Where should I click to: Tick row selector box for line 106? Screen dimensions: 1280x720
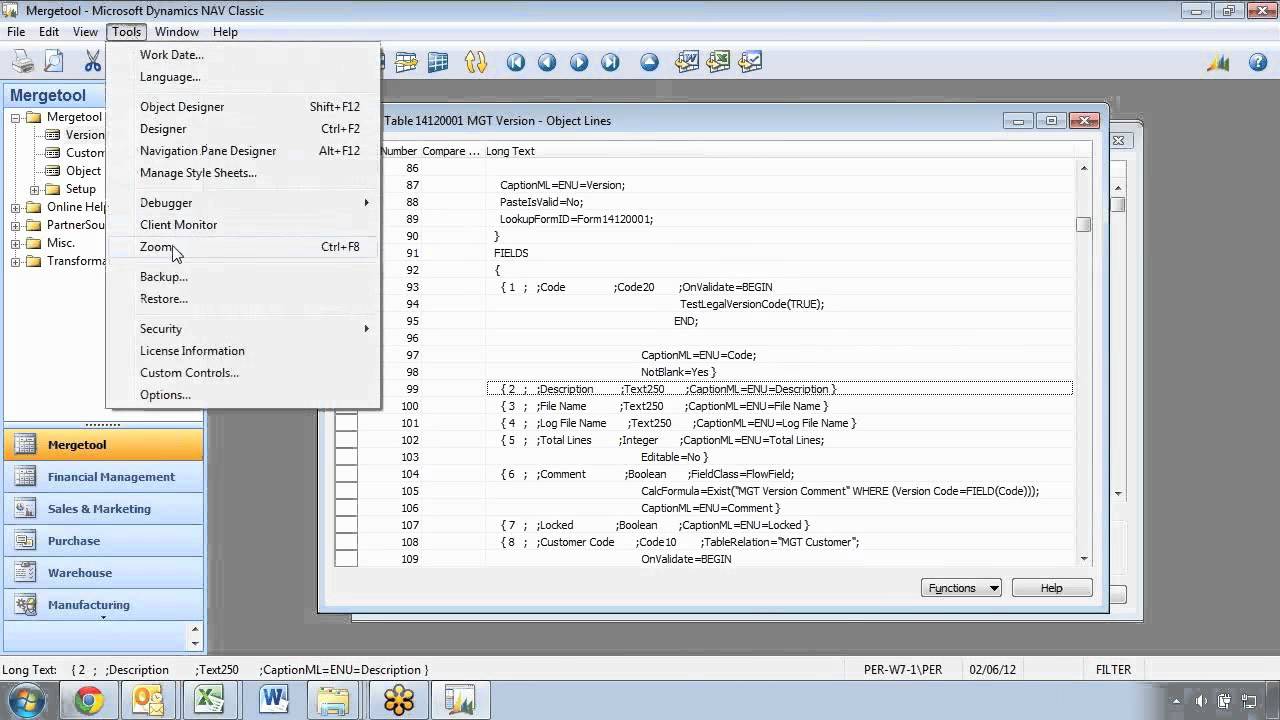346,508
